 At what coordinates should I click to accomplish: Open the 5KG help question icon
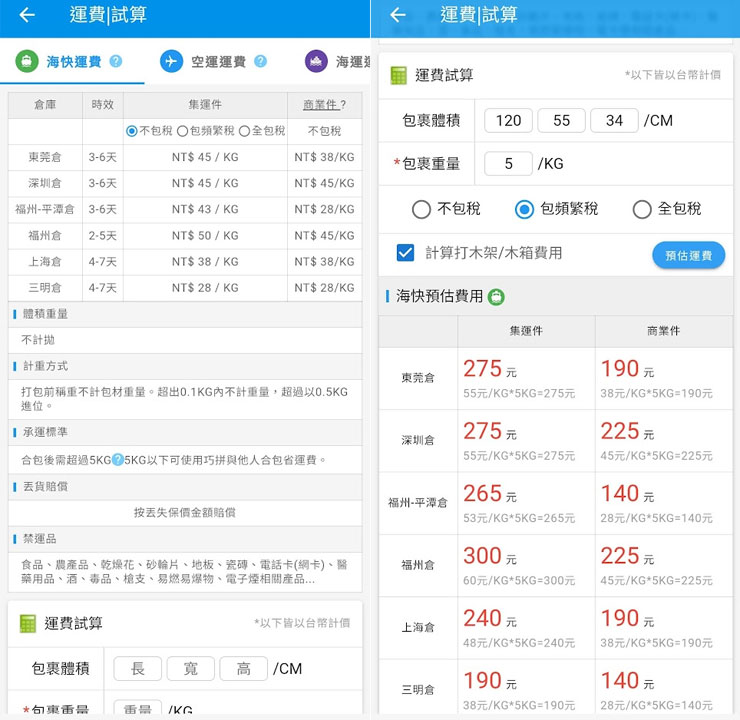[x=118, y=460]
